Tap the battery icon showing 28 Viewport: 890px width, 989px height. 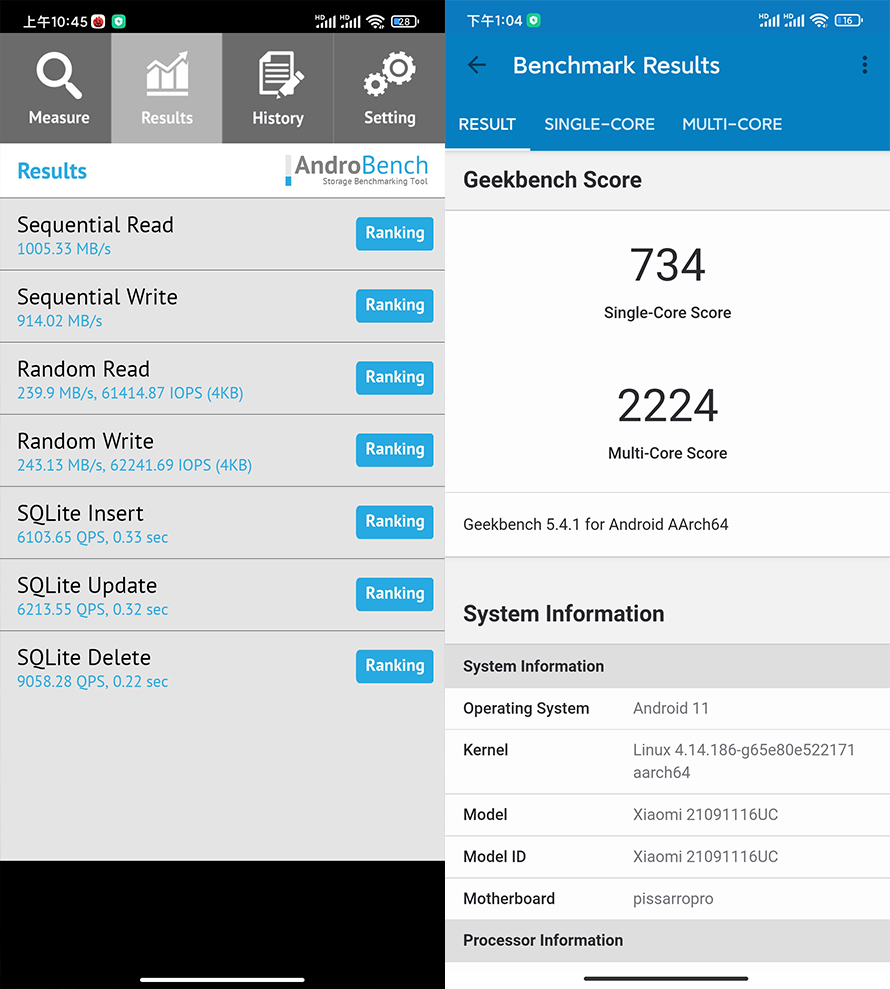(x=404, y=21)
